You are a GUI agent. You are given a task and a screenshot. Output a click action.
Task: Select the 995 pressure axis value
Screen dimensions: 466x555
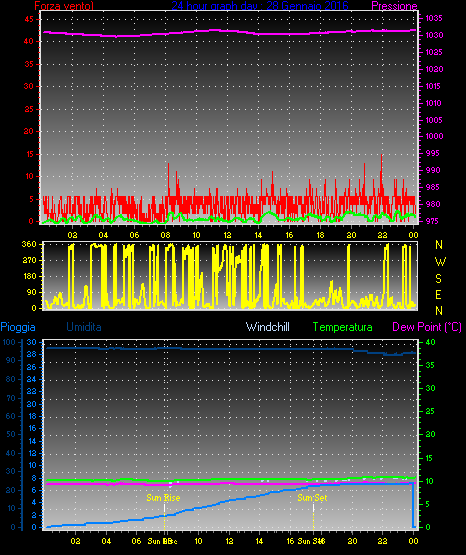[434, 153]
